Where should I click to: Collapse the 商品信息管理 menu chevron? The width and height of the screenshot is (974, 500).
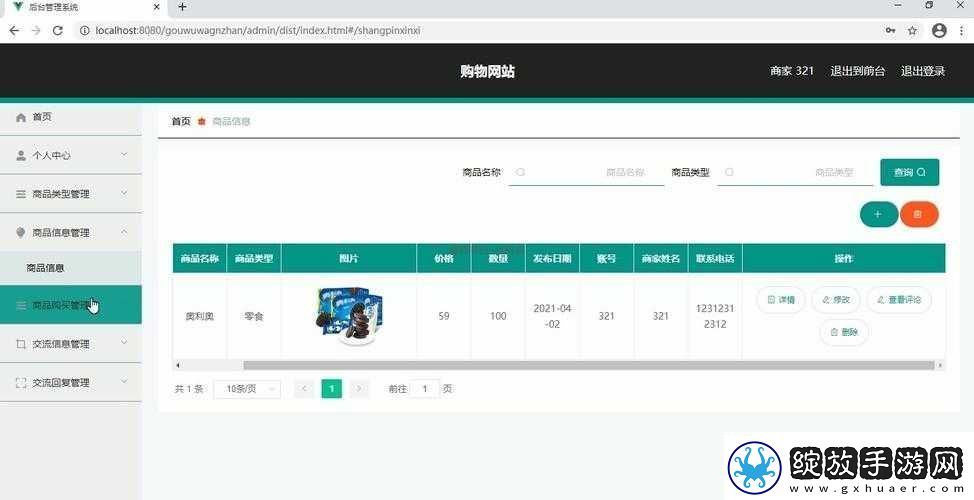pos(124,232)
